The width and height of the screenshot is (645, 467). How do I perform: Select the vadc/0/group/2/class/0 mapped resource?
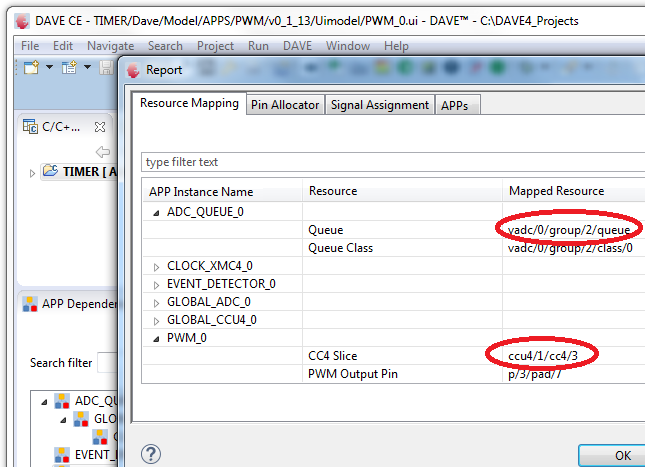570,248
